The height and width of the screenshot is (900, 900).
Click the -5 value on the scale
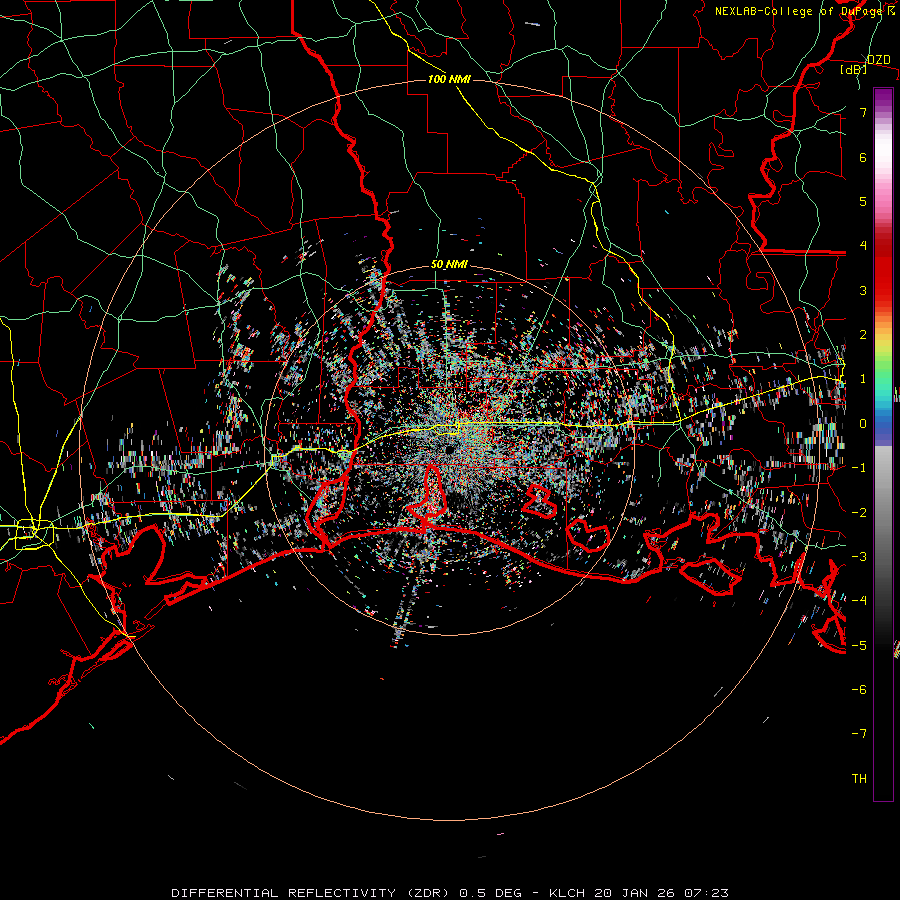pyautogui.click(x=859, y=646)
